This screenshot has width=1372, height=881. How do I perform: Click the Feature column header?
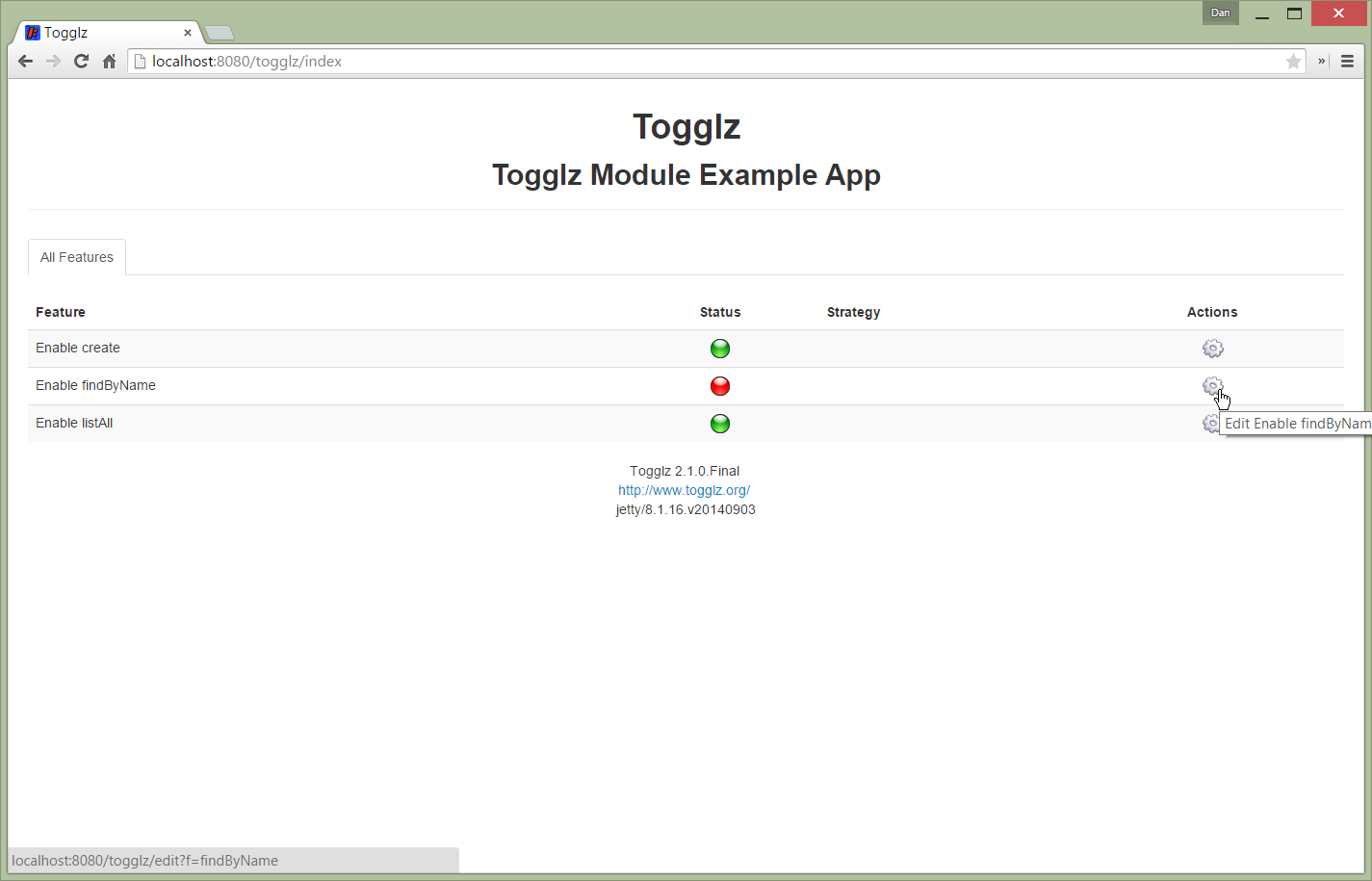click(61, 312)
